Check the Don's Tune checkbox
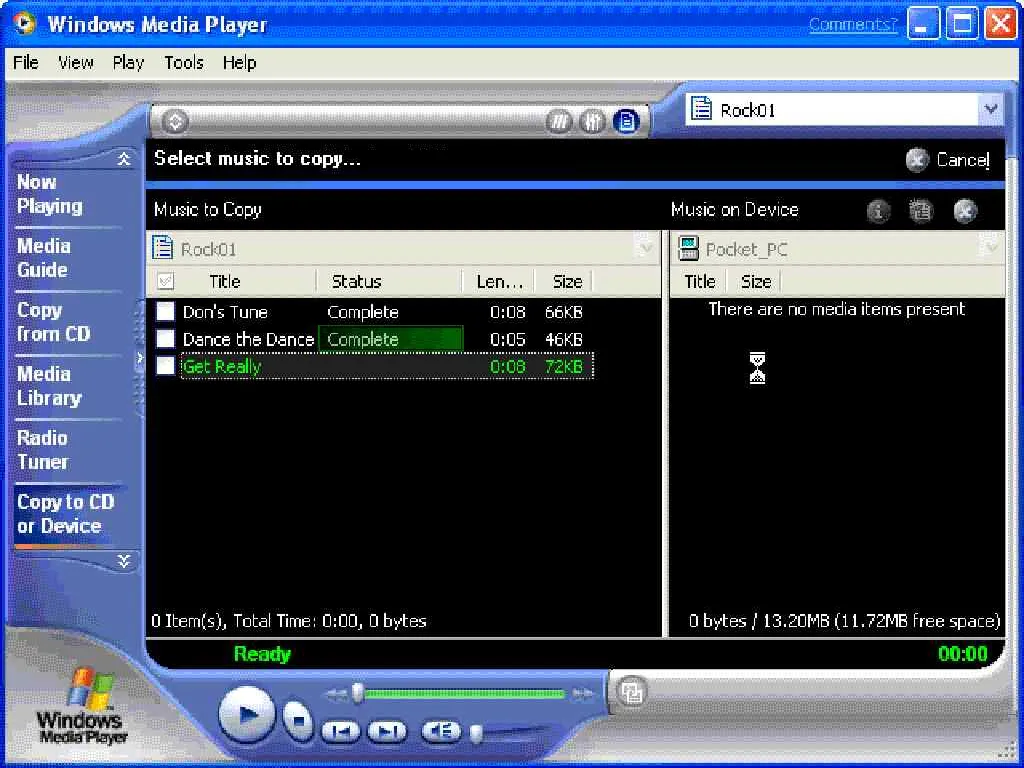This screenshot has height=768, width=1024. (x=165, y=312)
